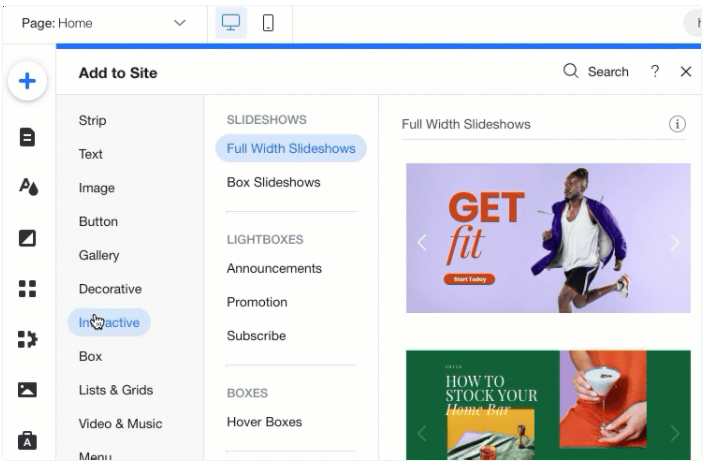Switch to mobile view

[268, 23]
